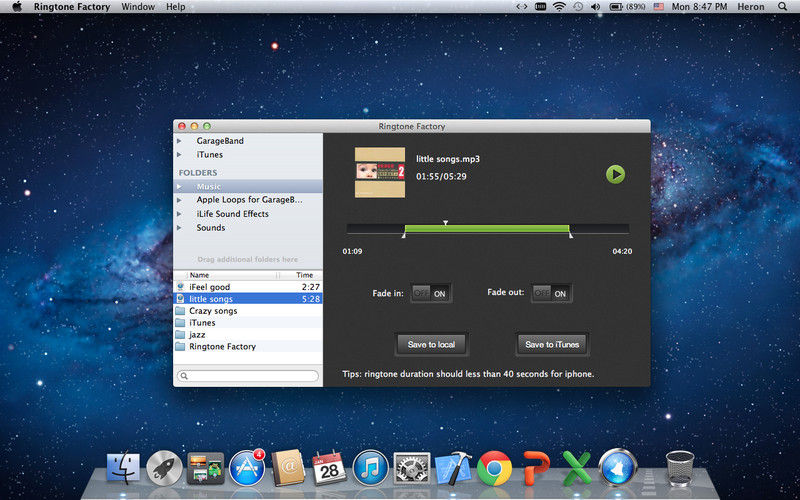Expand the GarageBand source
800x500 pixels.
(x=179, y=141)
